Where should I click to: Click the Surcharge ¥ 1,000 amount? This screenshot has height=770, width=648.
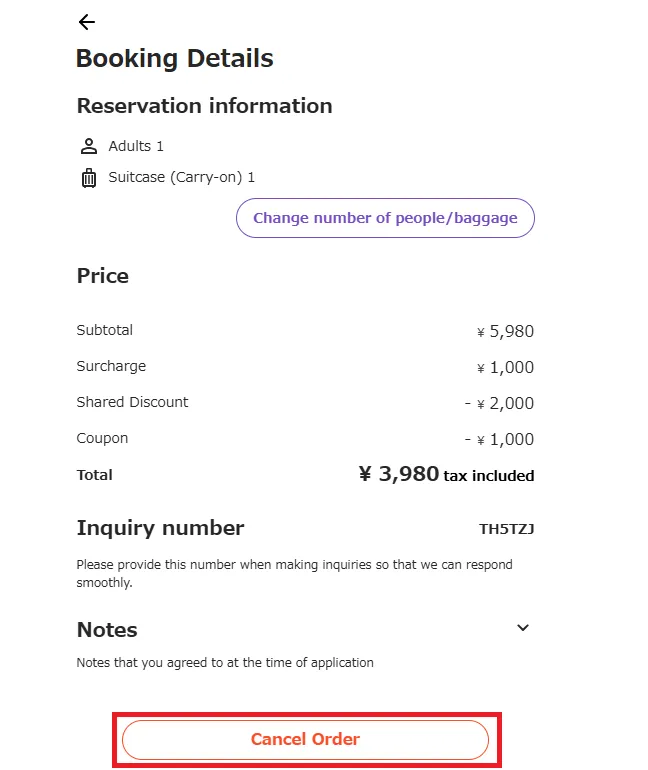pos(505,367)
